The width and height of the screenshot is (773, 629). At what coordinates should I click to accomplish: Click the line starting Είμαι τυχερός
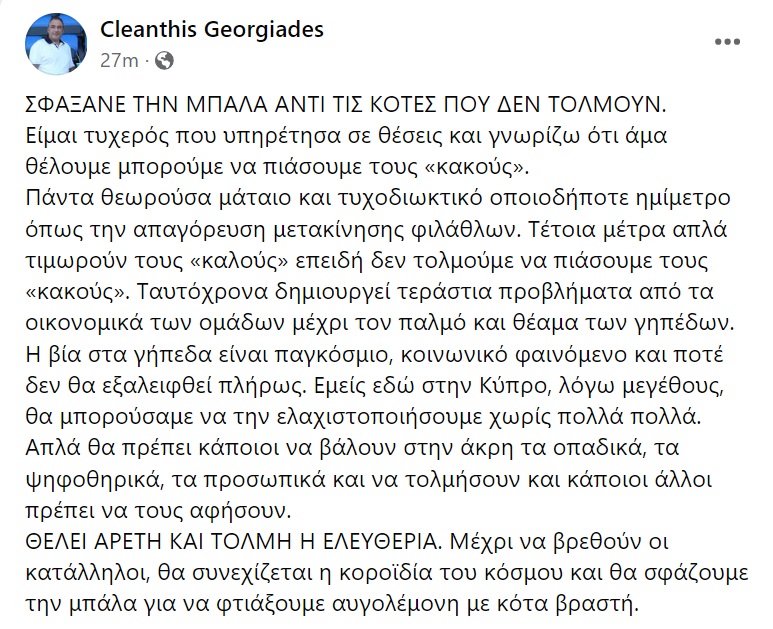coord(346,136)
